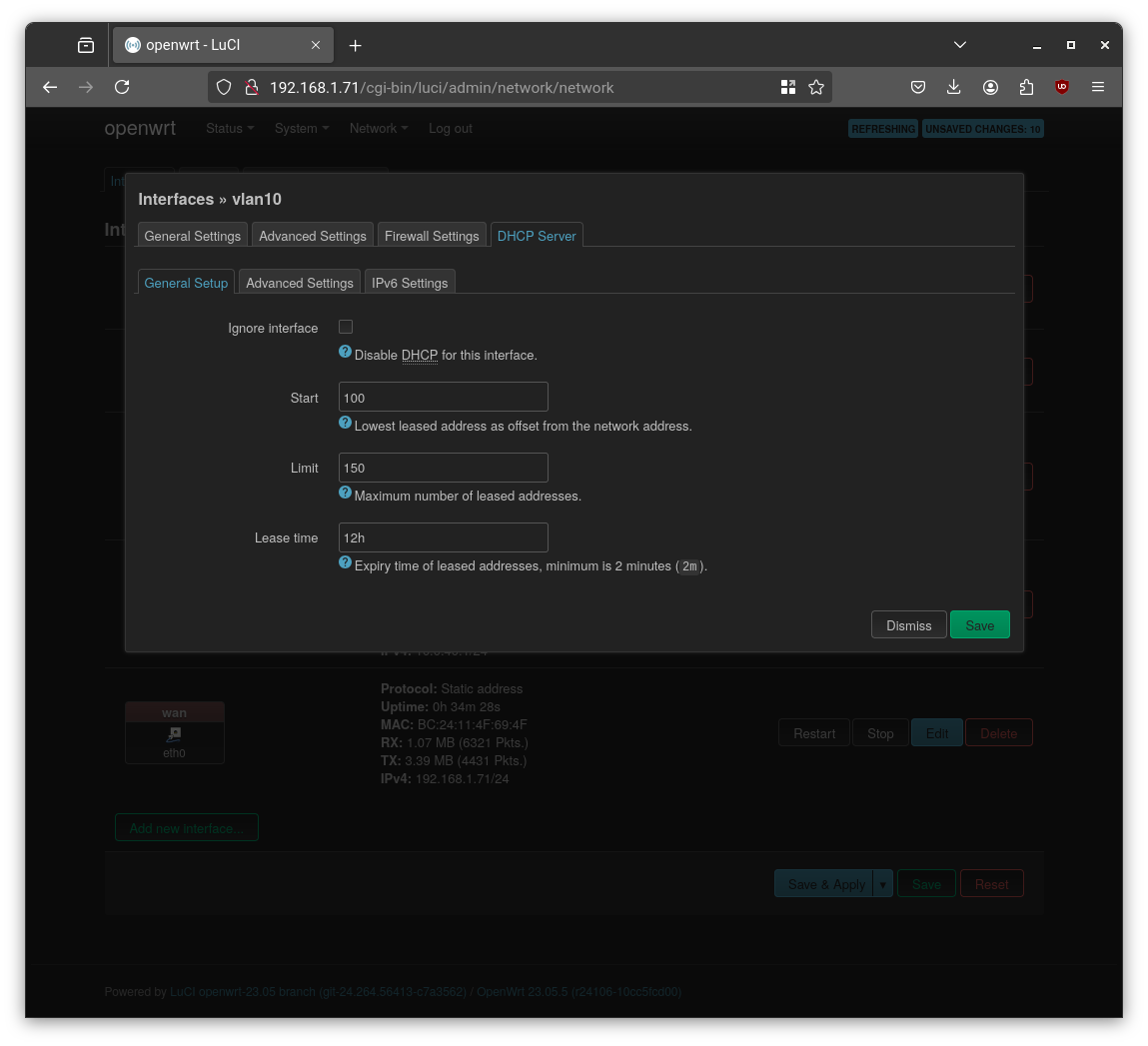
Task: Open the Network dropdown menu
Action: pos(378,128)
